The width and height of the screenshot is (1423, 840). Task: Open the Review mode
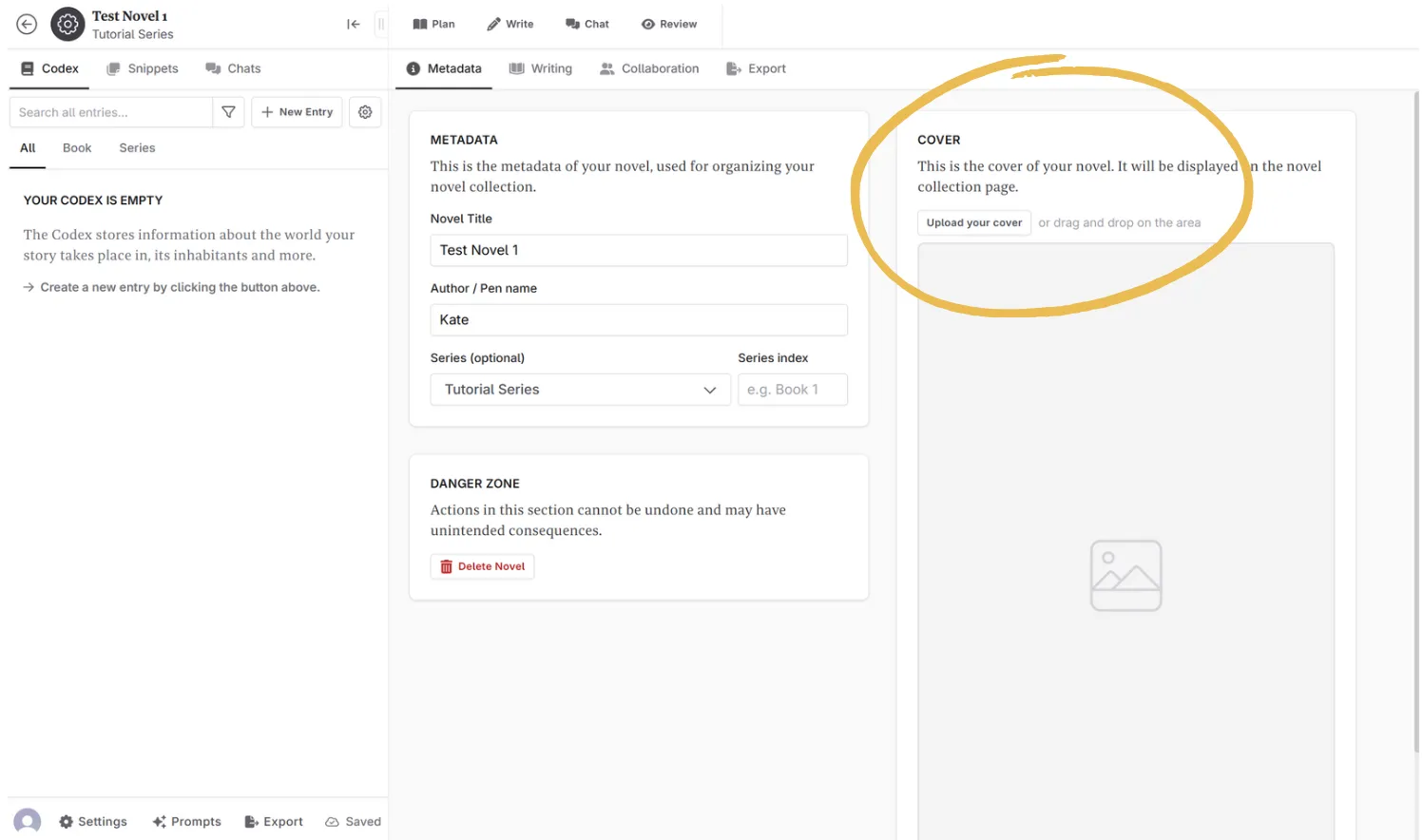pyautogui.click(x=669, y=24)
